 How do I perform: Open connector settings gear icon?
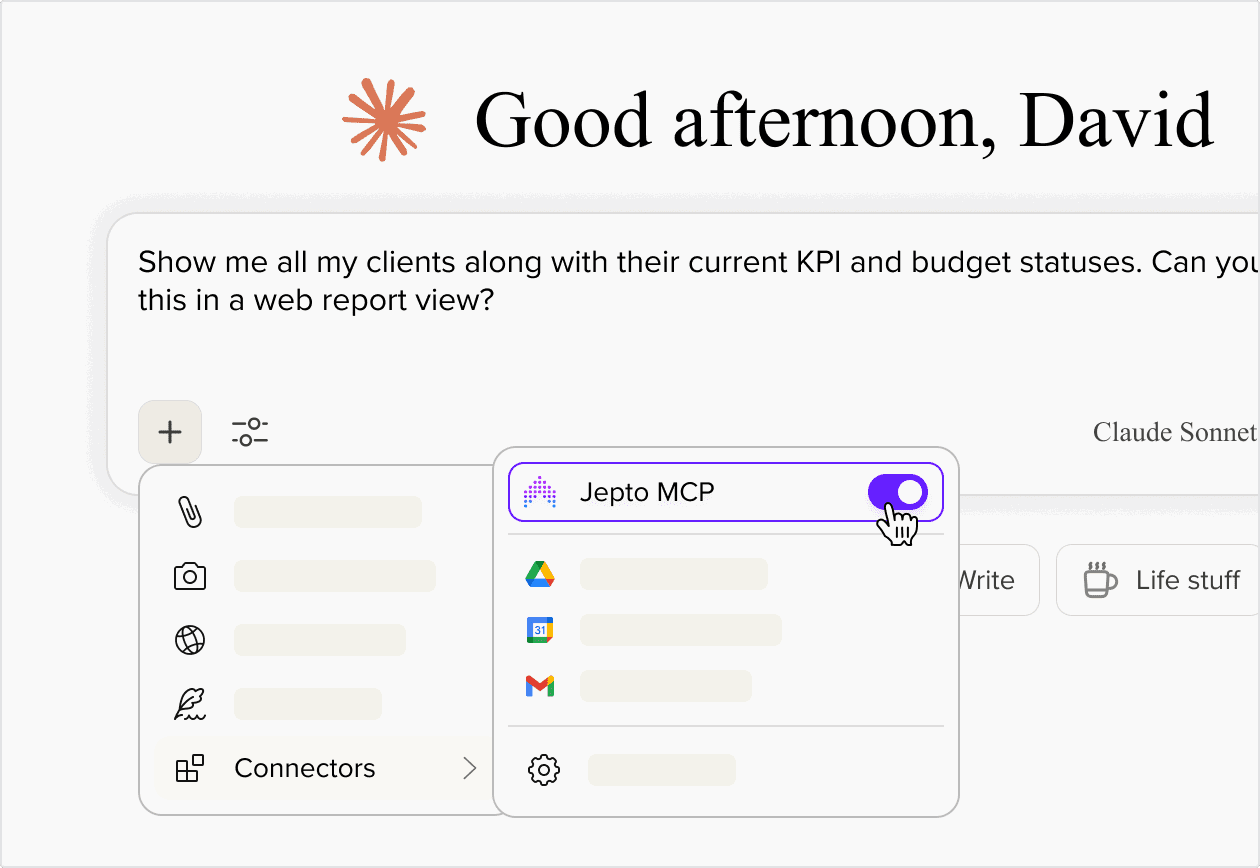point(543,770)
